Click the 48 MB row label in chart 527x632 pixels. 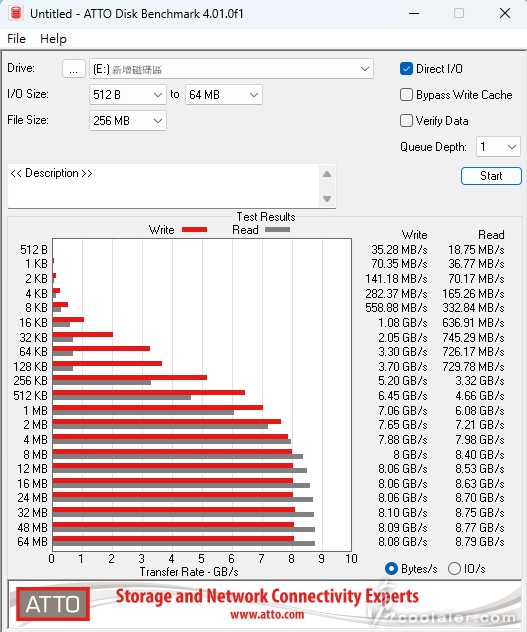[x=32, y=527]
